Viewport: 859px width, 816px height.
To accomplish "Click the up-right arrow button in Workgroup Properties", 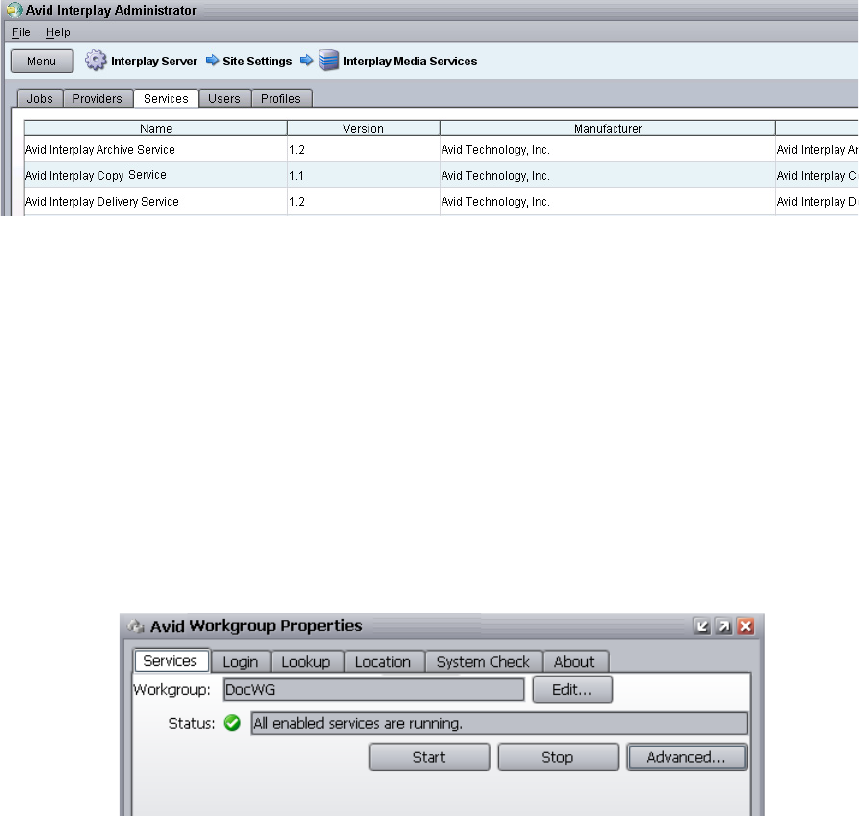I will tap(724, 626).
